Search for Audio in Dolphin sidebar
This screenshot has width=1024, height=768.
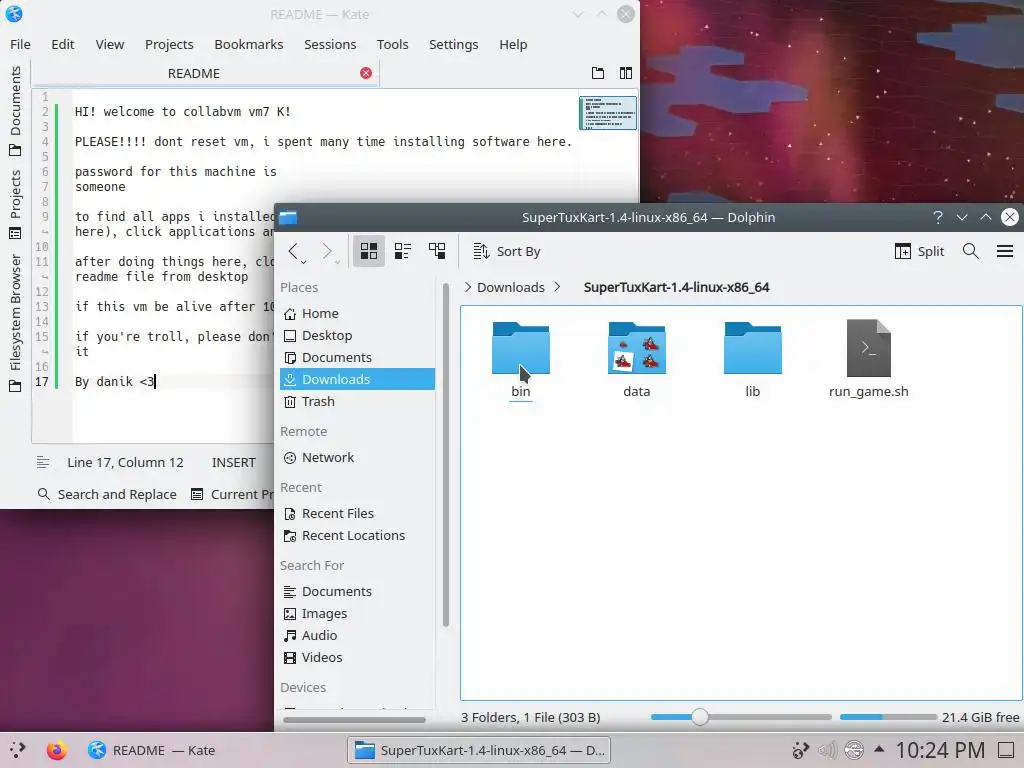tap(357, 635)
